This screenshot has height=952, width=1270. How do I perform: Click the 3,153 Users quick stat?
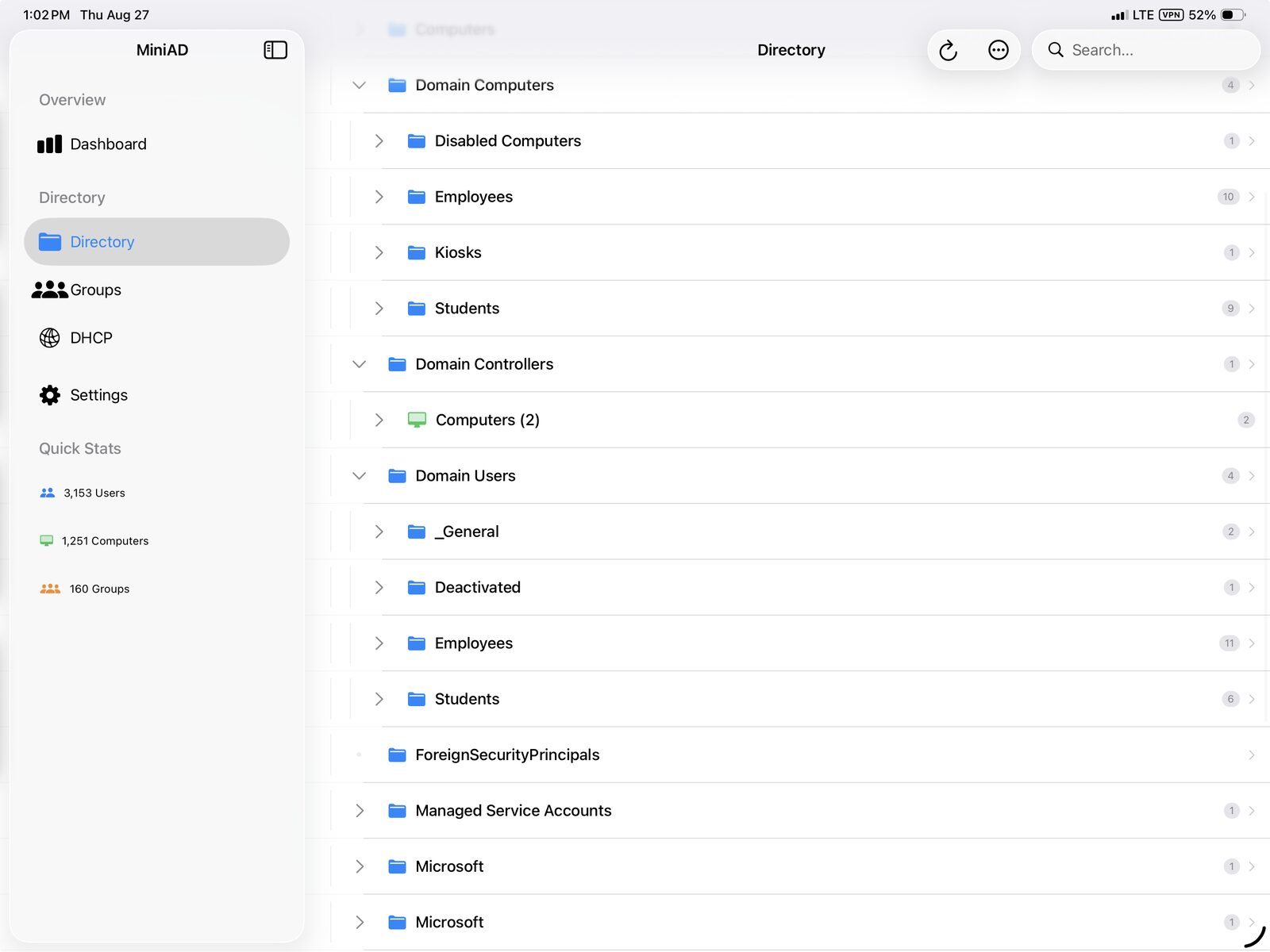coord(83,493)
